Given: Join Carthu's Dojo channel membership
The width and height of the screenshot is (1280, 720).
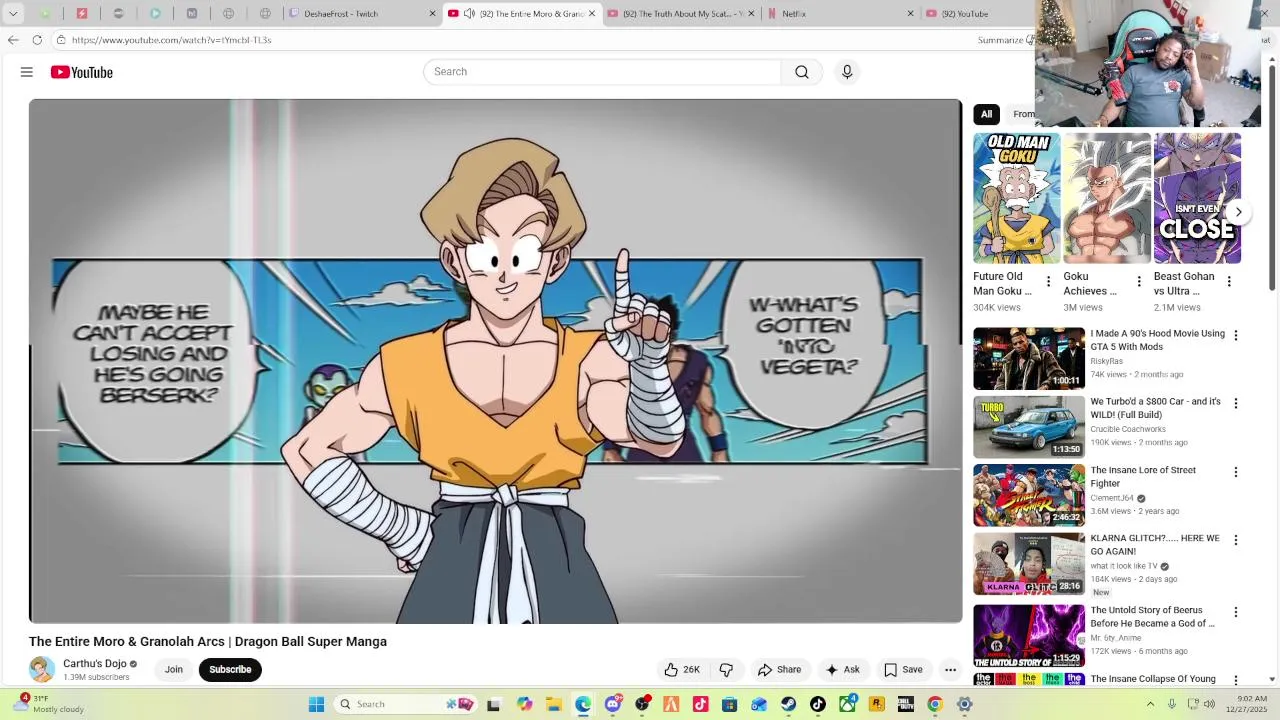Looking at the screenshot, I should tap(174, 670).
